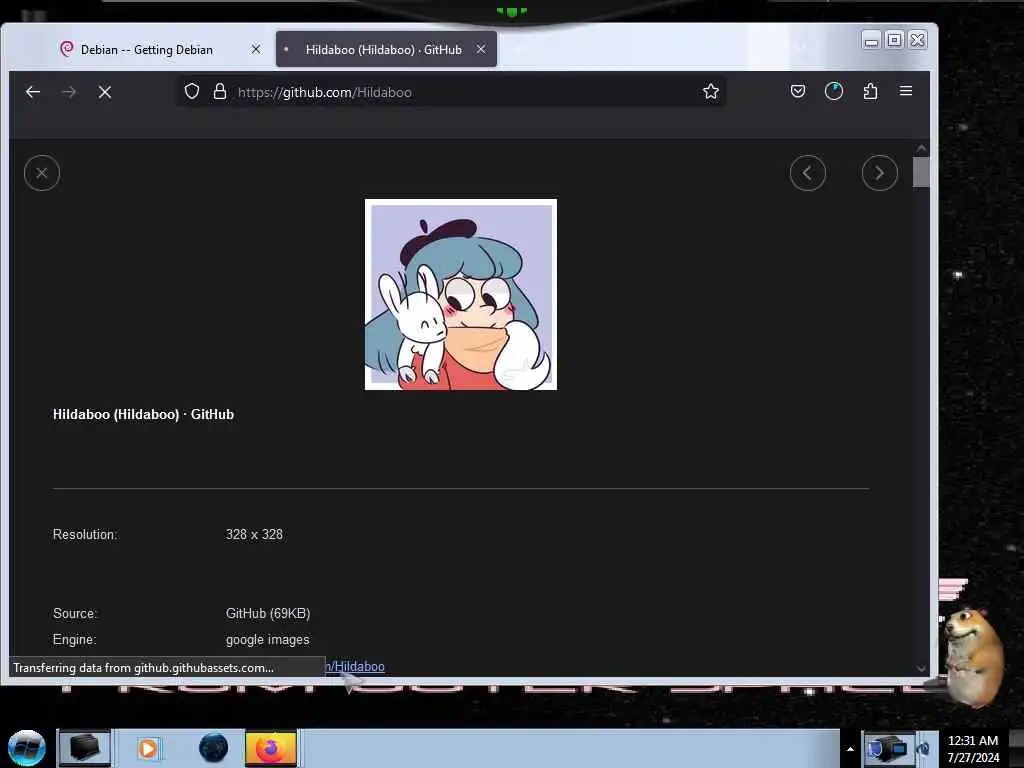Open the tracking protection shield icon

point(191,91)
